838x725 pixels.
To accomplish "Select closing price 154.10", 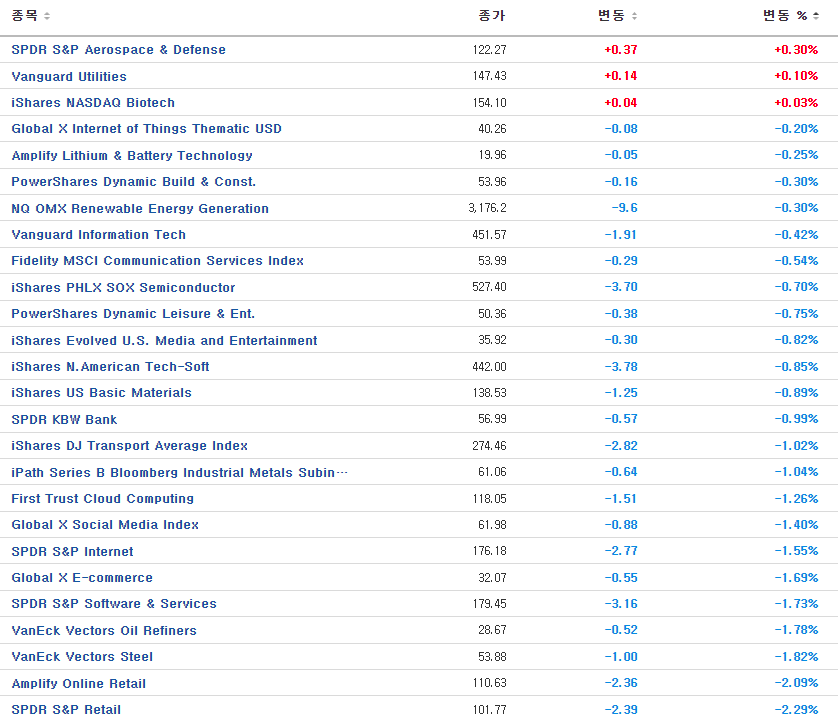I will click(x=490, y=103).
